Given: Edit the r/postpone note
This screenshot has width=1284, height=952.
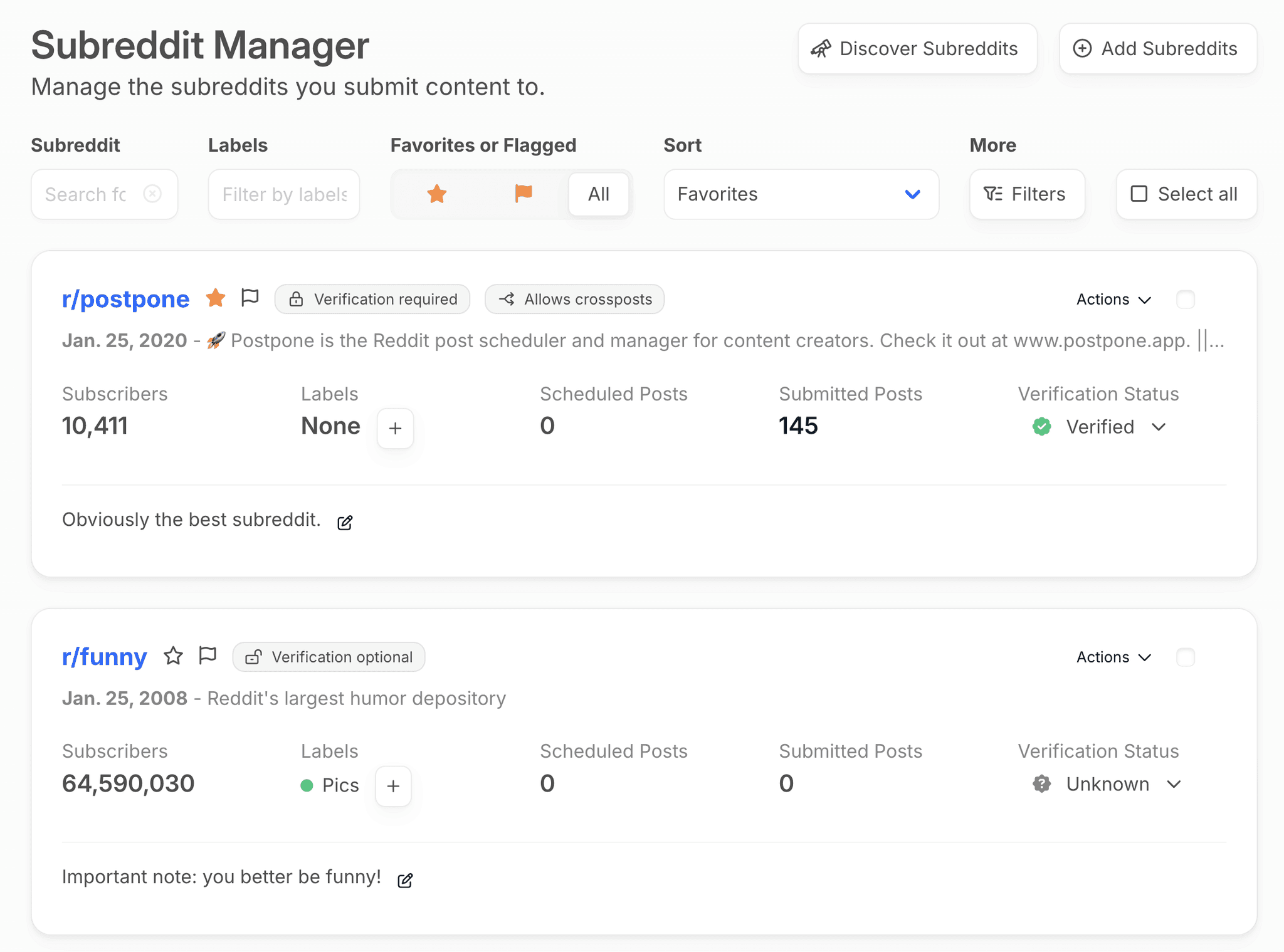Looking at the screenshot, I should click(345, 522).
